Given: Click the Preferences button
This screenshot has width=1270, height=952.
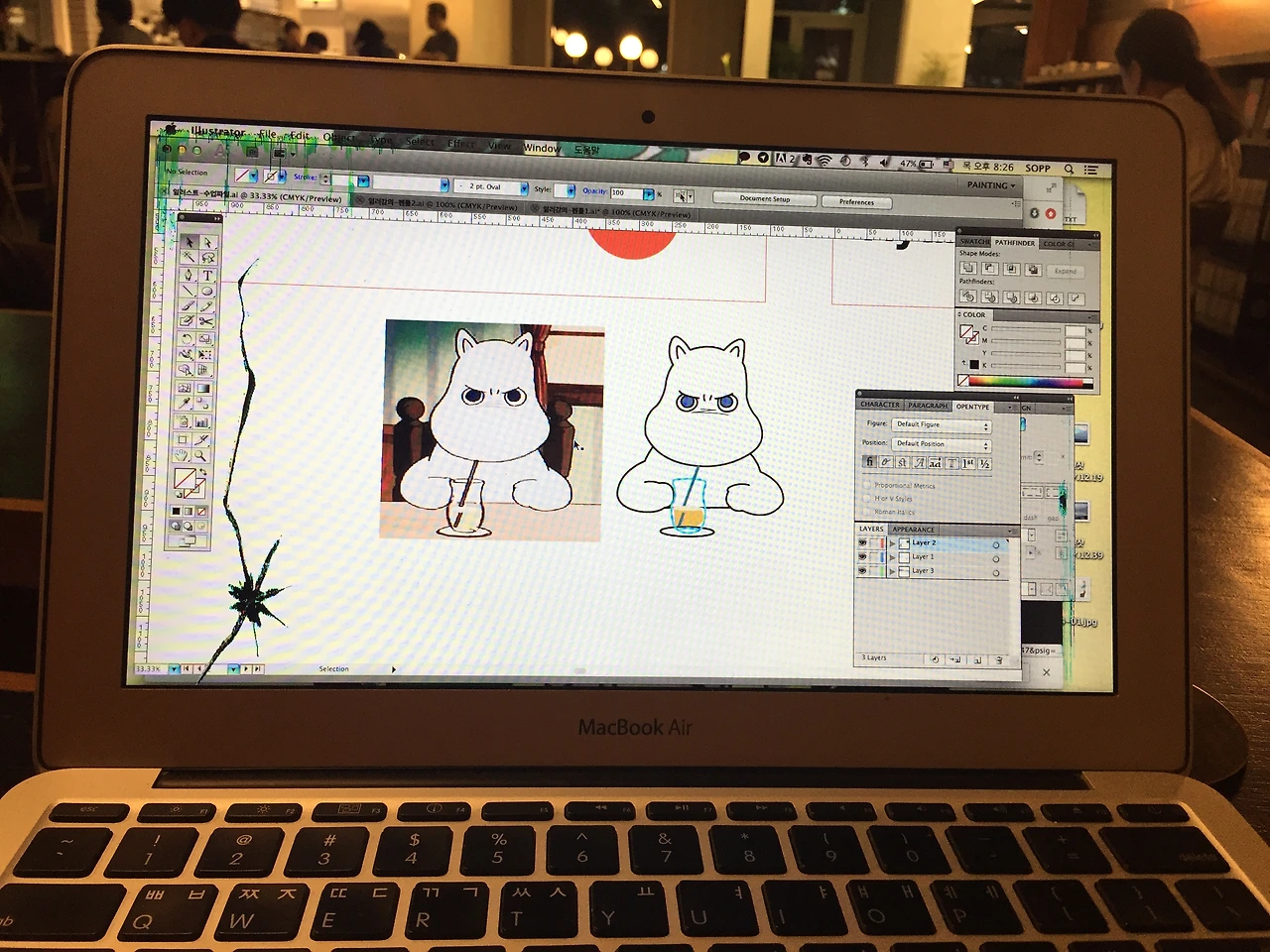Looking at the screenshot, I should tap(857, 202).
